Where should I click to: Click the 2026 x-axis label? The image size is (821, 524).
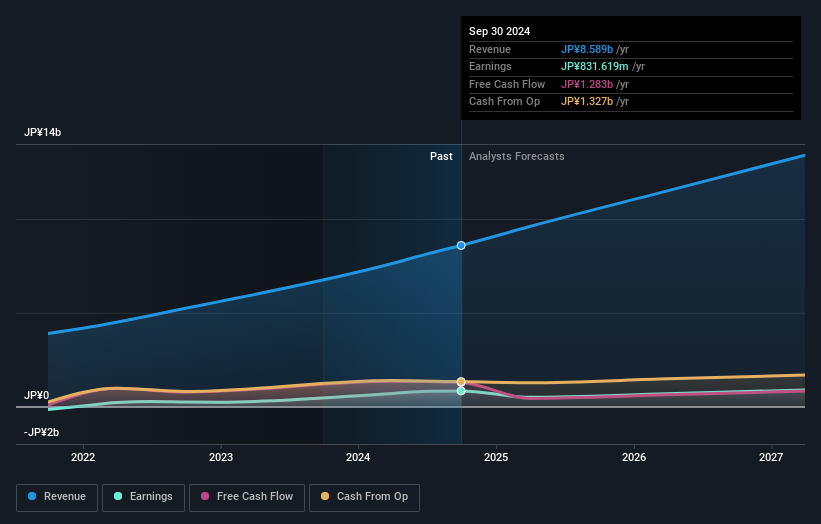pos(634,458)
